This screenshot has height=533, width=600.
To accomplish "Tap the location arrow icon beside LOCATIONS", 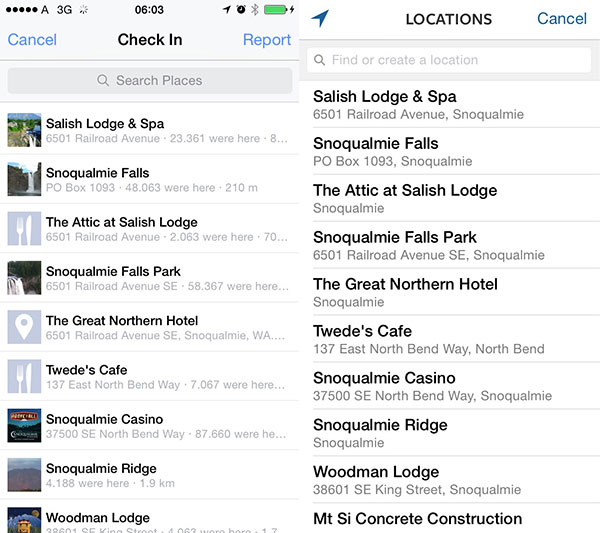I will click(320, 18).
